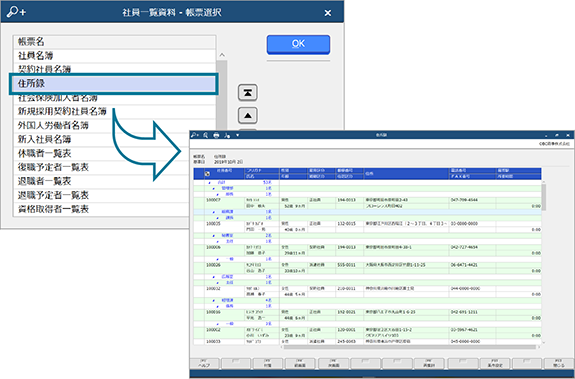Click the magnifier-plus icon in the dialog title bar
Viewport: 575px width, 379px height.
click(x=16, y=12)
